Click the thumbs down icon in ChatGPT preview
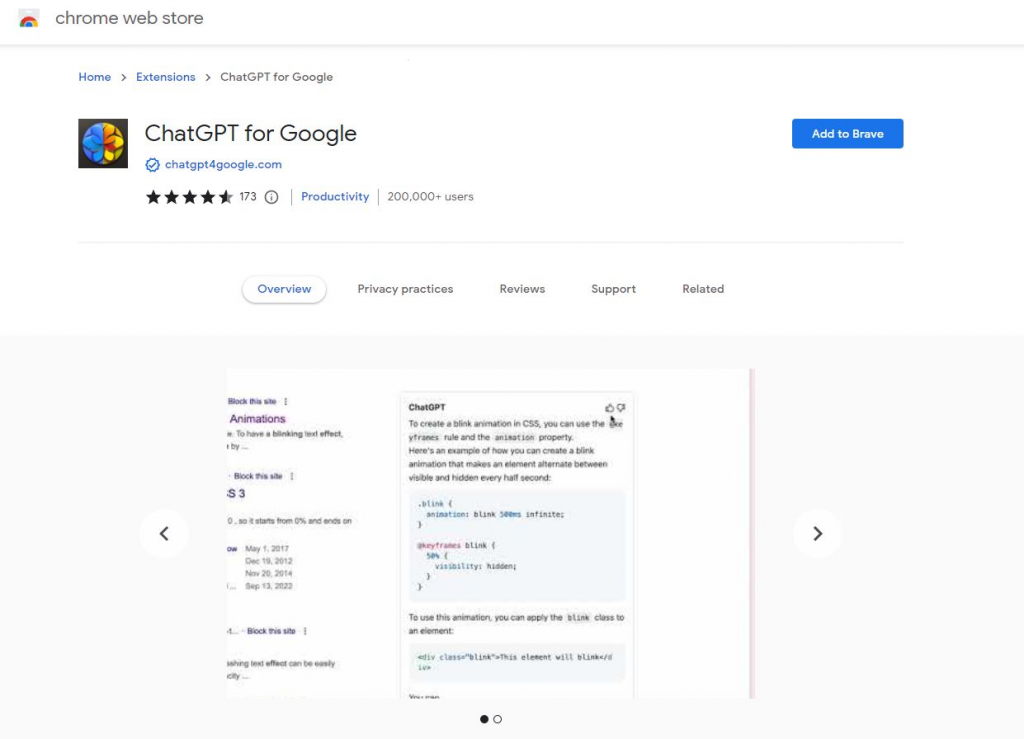This screenshot has width=1024, height=739. coord(622,408)
